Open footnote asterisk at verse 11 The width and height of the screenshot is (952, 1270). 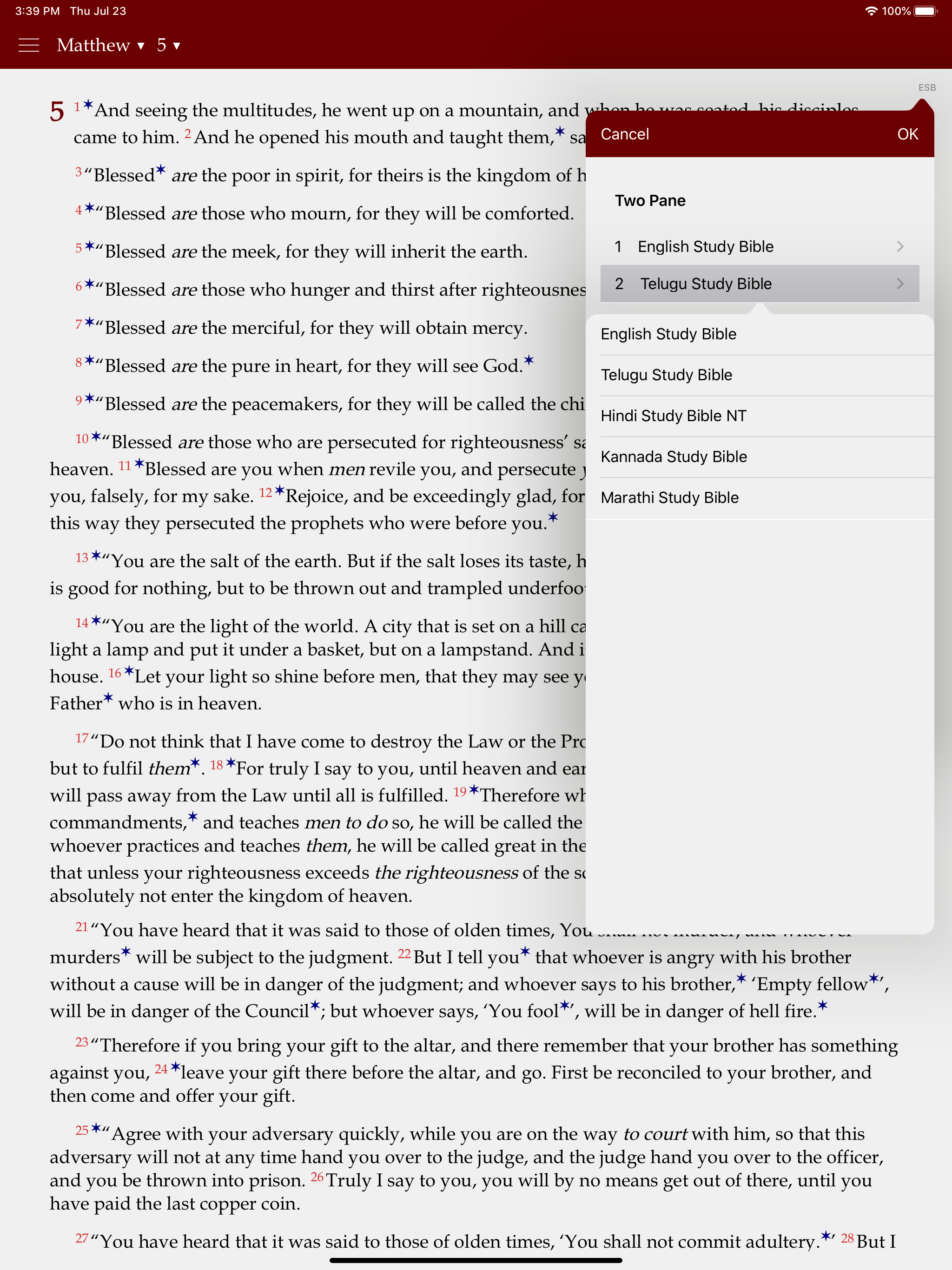coord(139,463)
